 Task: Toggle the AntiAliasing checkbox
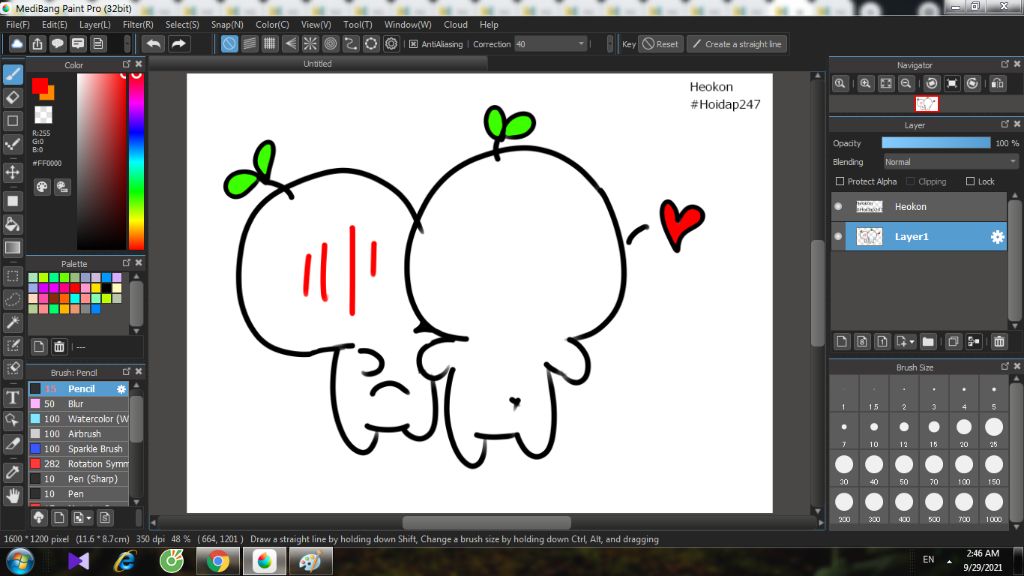pyautogui.click(x=413, y=44)
